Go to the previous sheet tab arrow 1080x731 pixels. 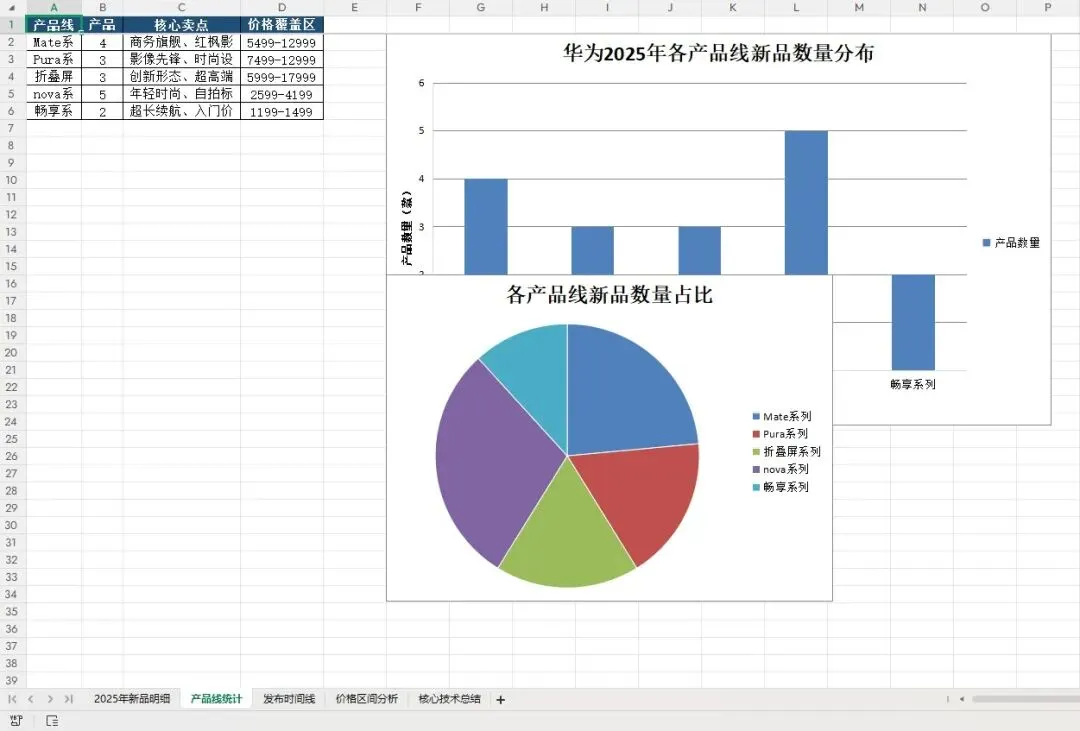31,699
